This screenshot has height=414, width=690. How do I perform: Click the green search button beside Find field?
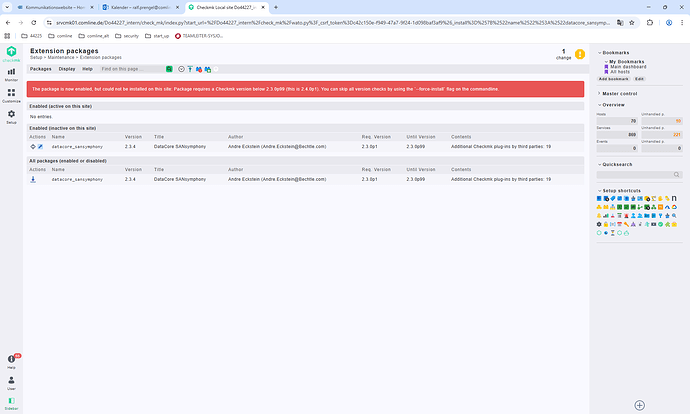(x=169, y=69)
